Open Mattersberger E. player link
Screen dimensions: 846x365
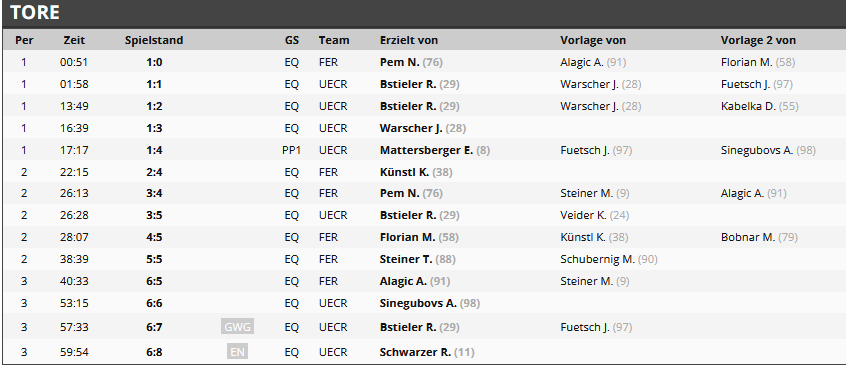tap(426, 150)
